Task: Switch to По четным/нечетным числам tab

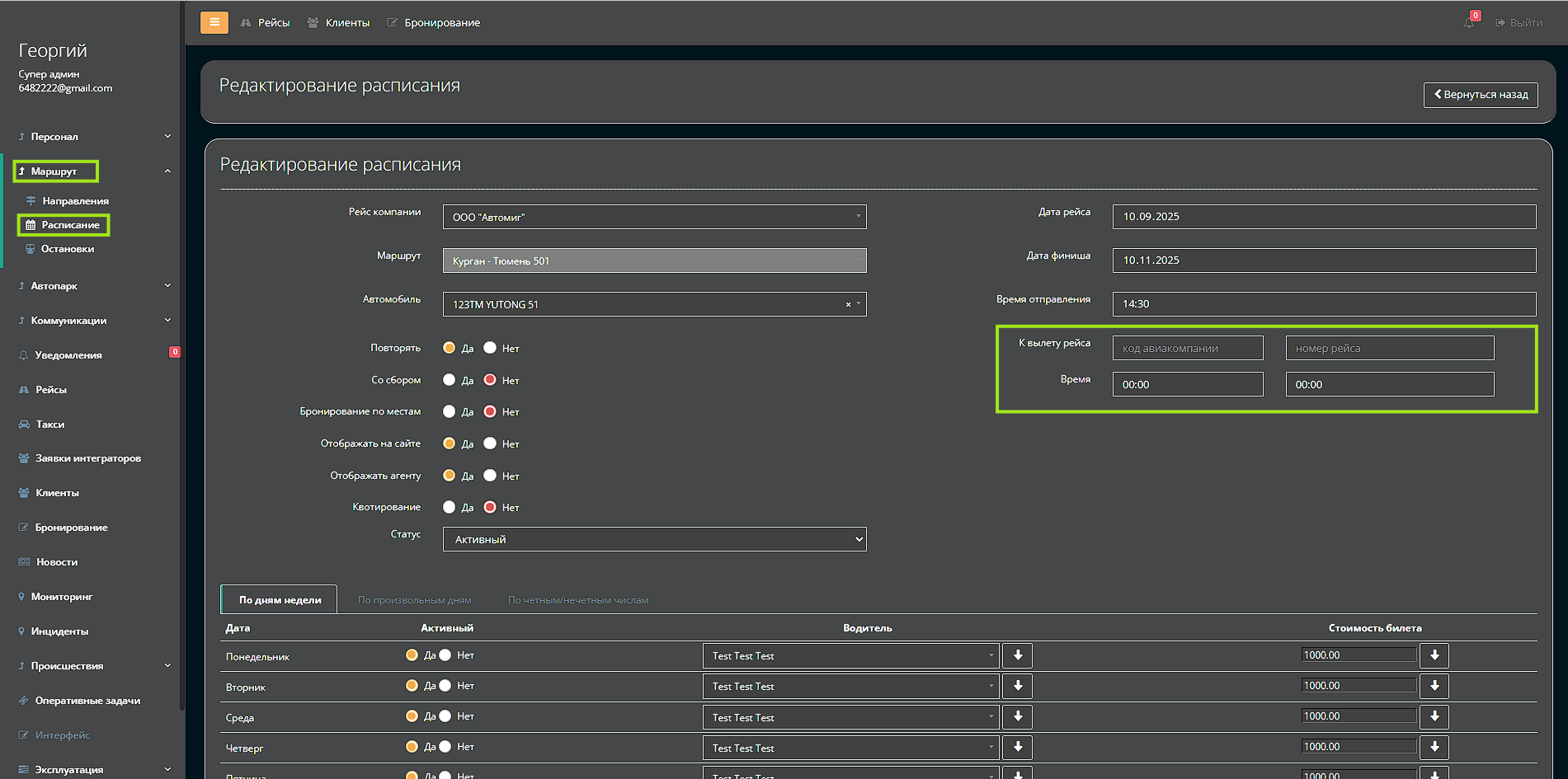Action: point(577,600)
